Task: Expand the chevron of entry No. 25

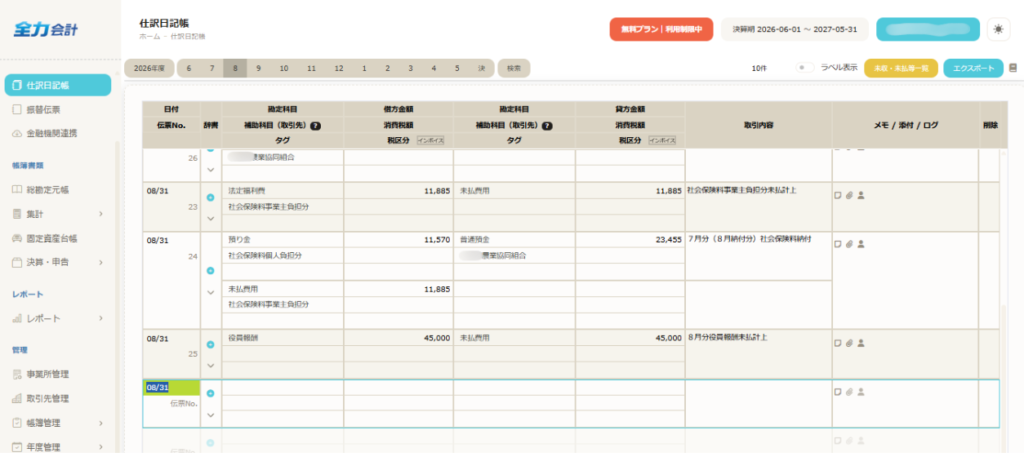Action: (x=210, y=366)
